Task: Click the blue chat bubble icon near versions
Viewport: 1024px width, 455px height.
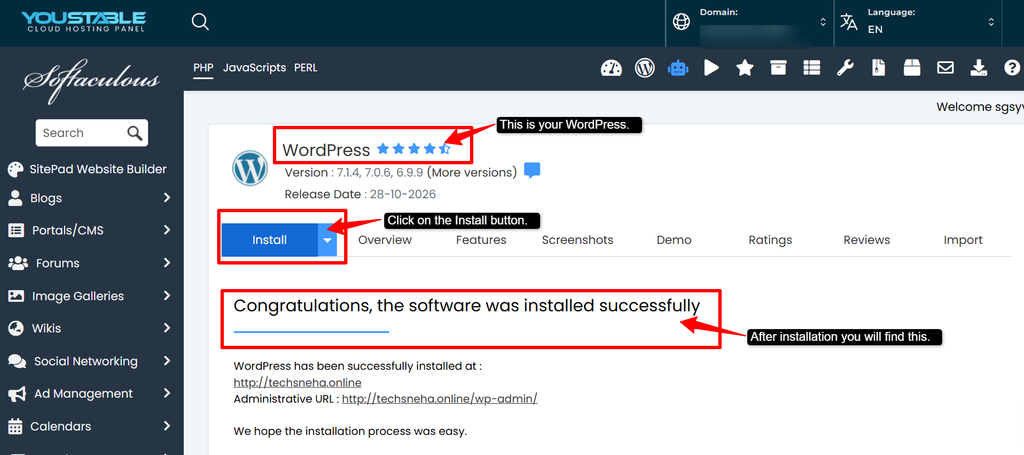Action: [532, 171]
